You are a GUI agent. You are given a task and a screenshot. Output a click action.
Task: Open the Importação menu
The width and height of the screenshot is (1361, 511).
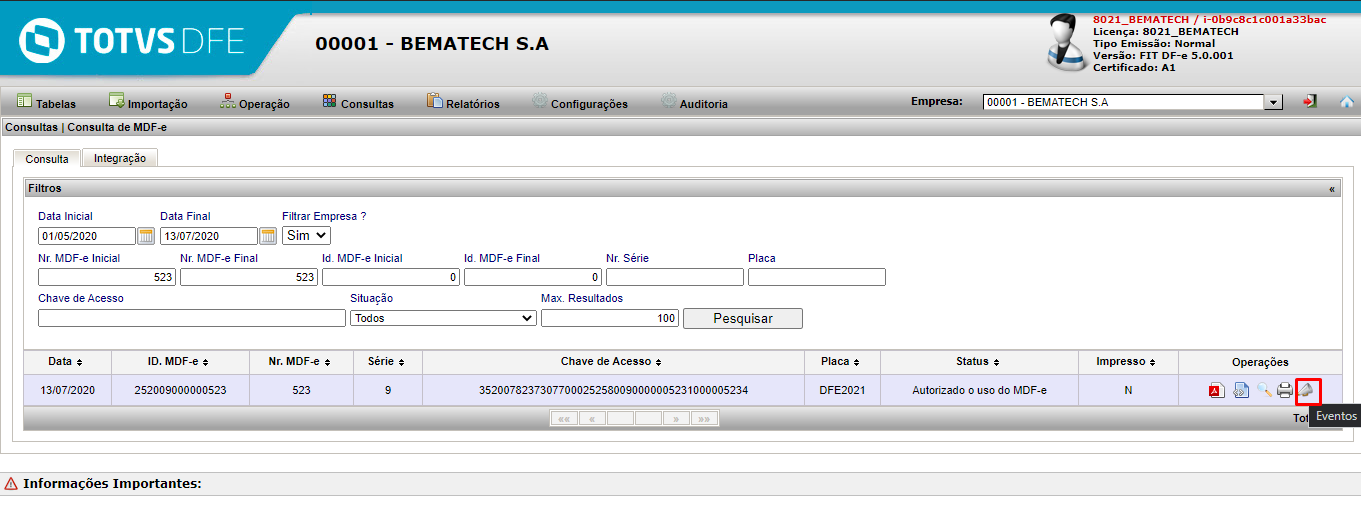tap(148, 103)
